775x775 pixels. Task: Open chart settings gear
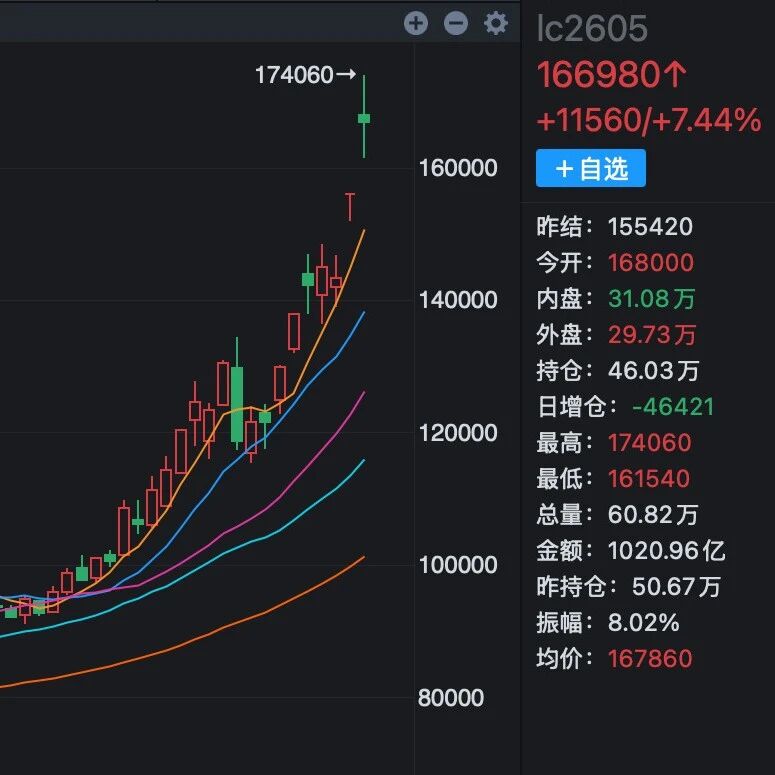coord(496,23)
